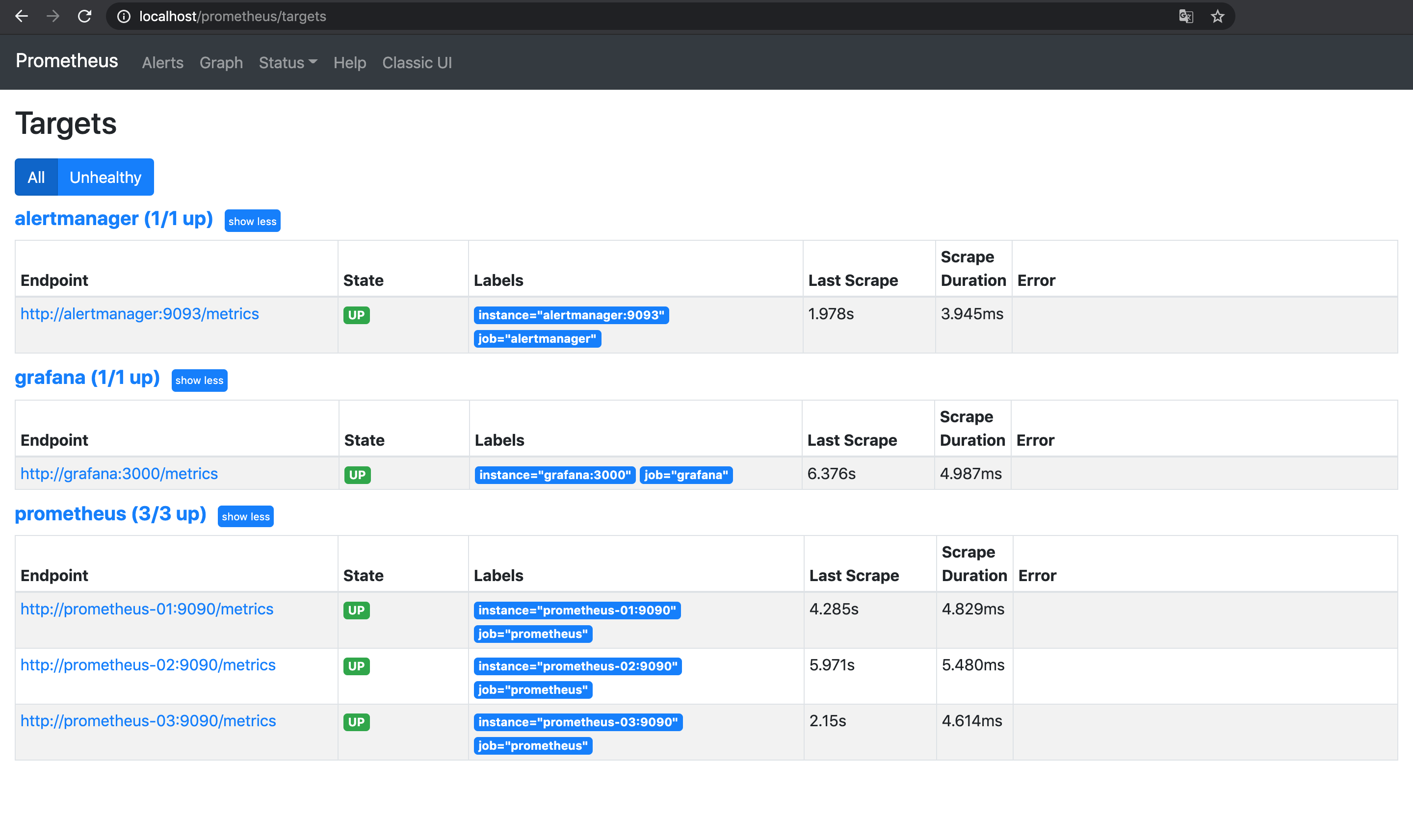Select the 4.285s last scrape value
The height and width of the screenshot is (840, 1413).
[x=834, y=609]
